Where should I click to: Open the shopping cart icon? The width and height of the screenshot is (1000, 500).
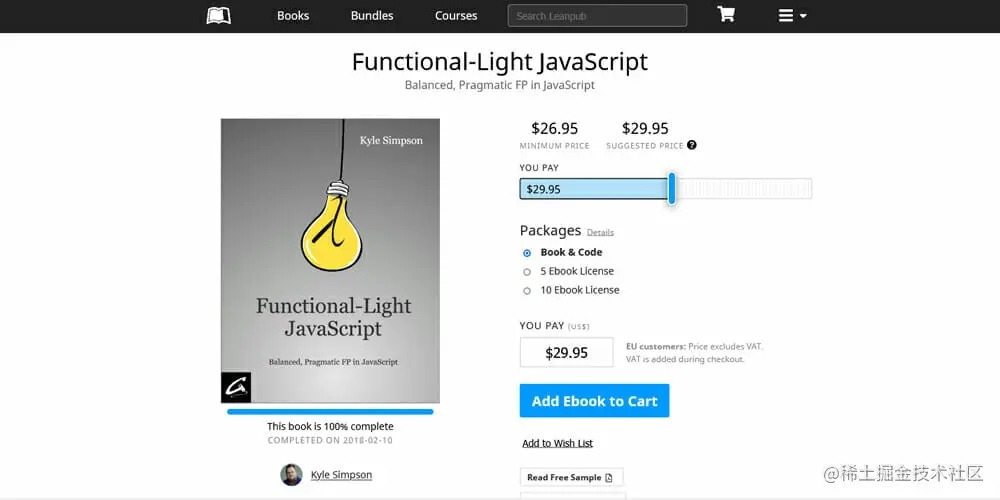[x=726, y=15]
